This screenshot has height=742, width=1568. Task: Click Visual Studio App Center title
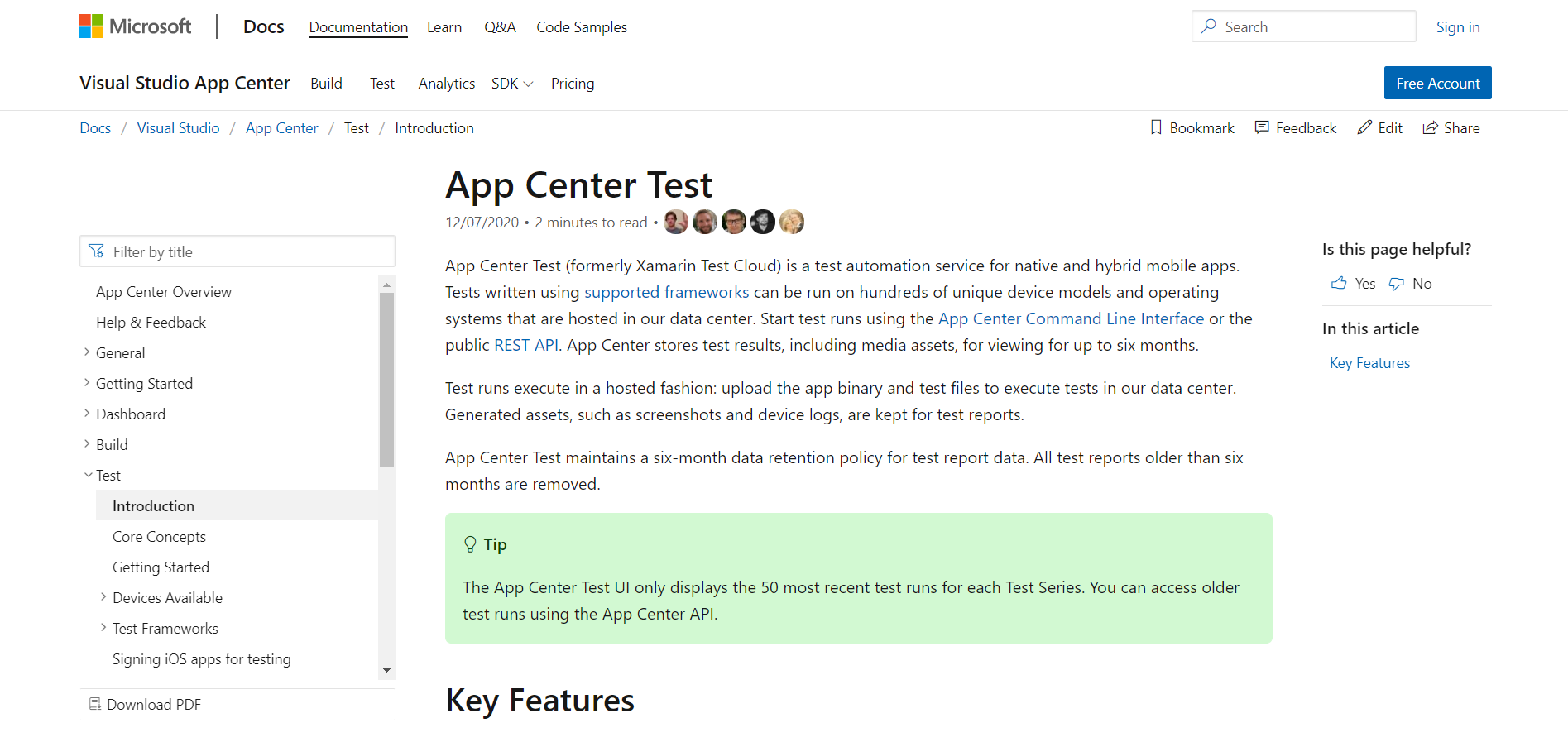pos(185,83)
